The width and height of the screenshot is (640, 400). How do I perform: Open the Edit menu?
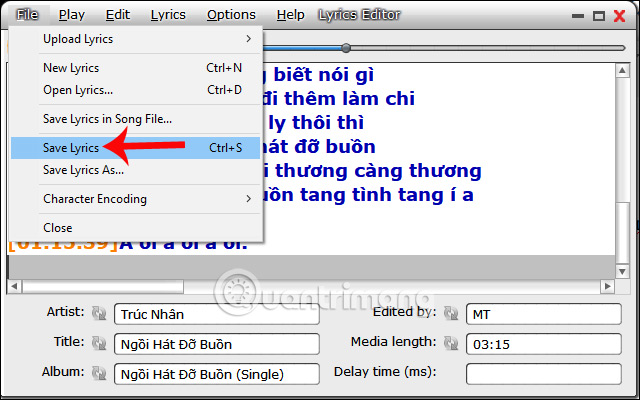coord(118,15)
